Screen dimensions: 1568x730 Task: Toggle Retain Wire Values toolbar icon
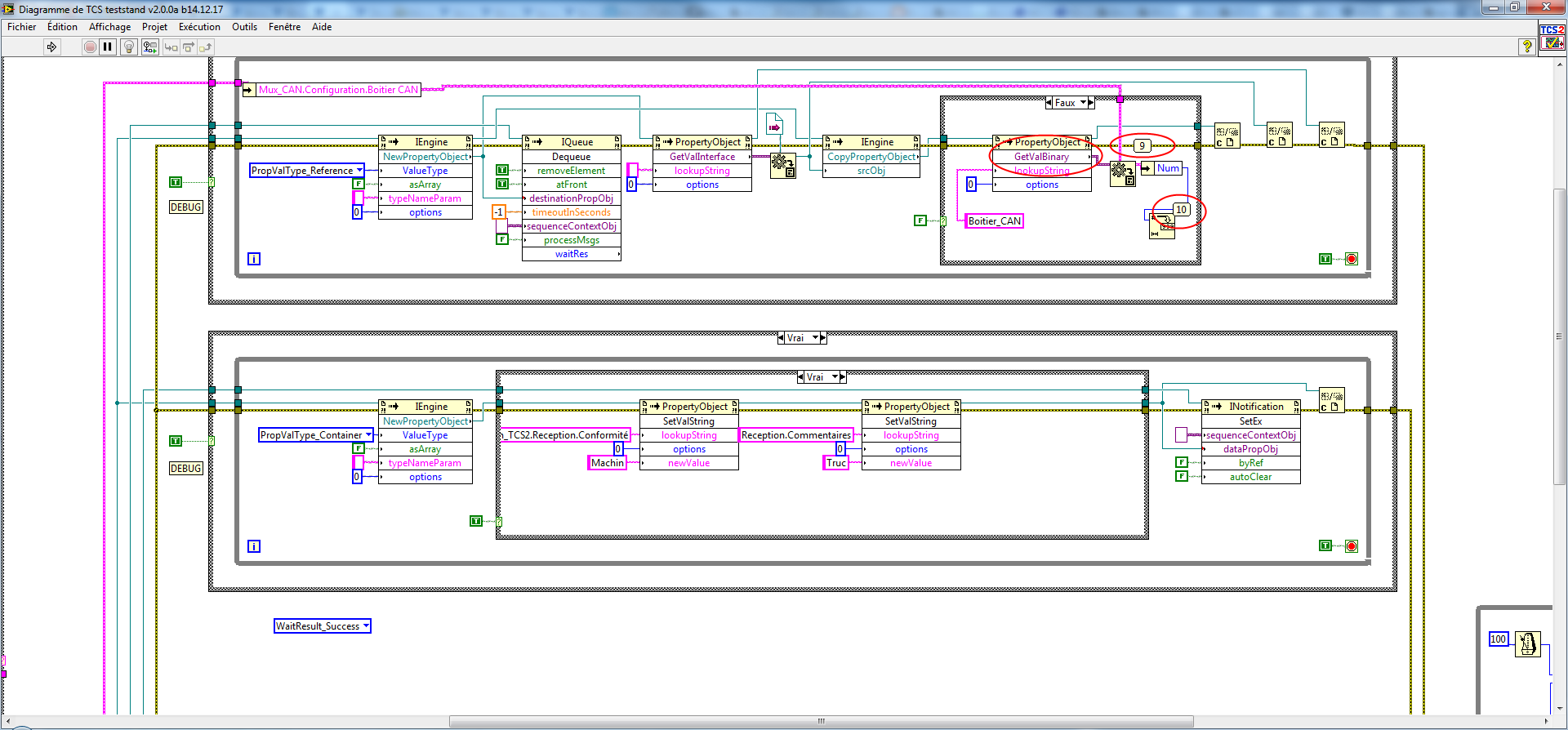click(149, 47)
